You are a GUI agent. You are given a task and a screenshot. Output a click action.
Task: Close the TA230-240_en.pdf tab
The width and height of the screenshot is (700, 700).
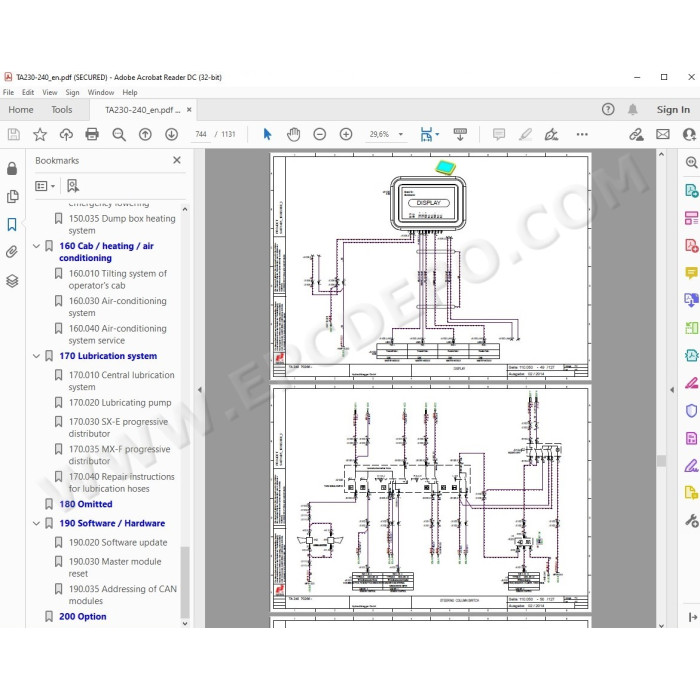click(x=189, y=109)
